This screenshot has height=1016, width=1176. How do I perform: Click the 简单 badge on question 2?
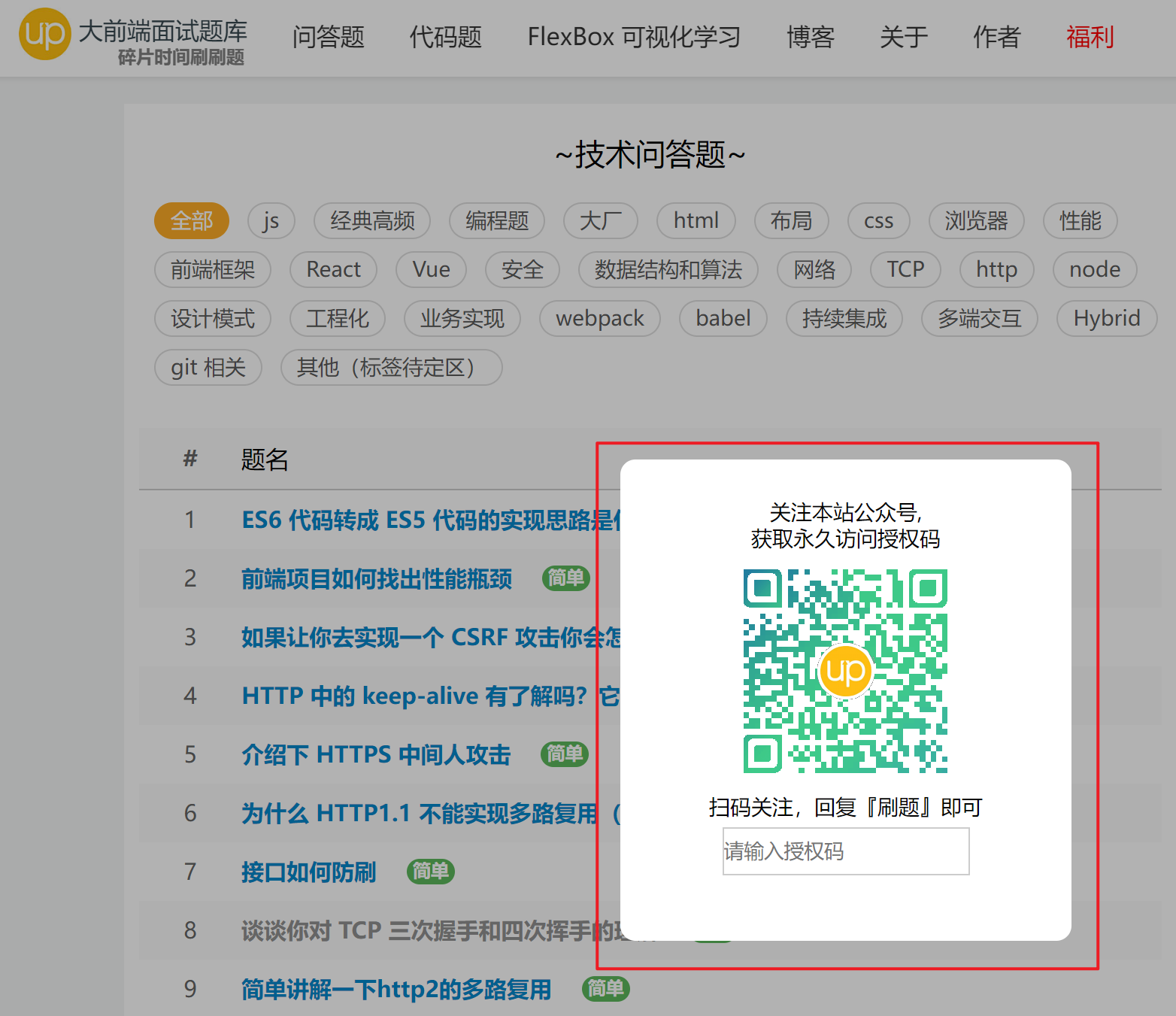pos(566,578)
